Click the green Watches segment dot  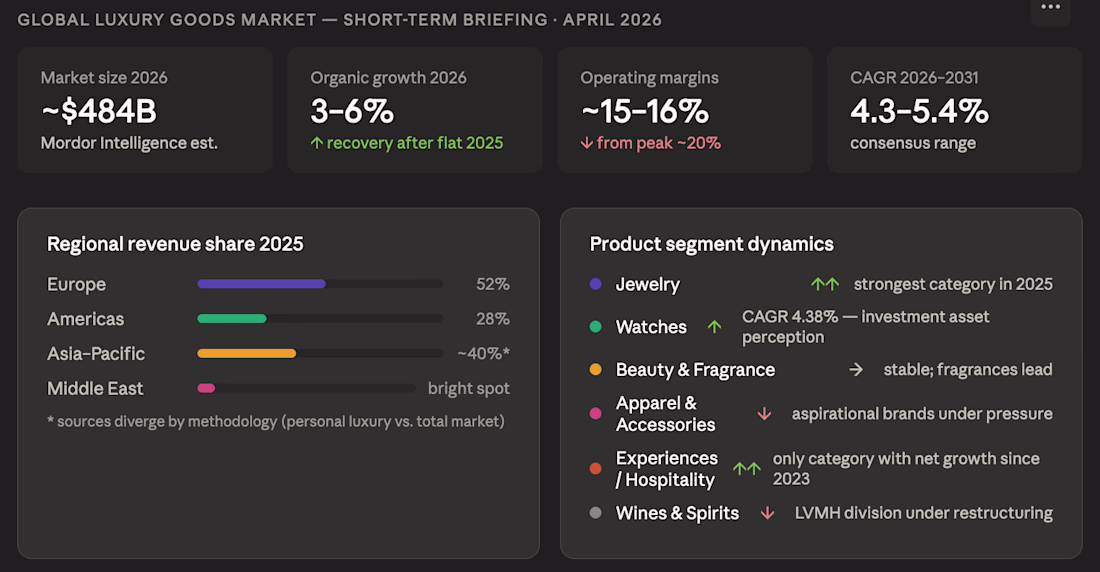pos(596,327)
